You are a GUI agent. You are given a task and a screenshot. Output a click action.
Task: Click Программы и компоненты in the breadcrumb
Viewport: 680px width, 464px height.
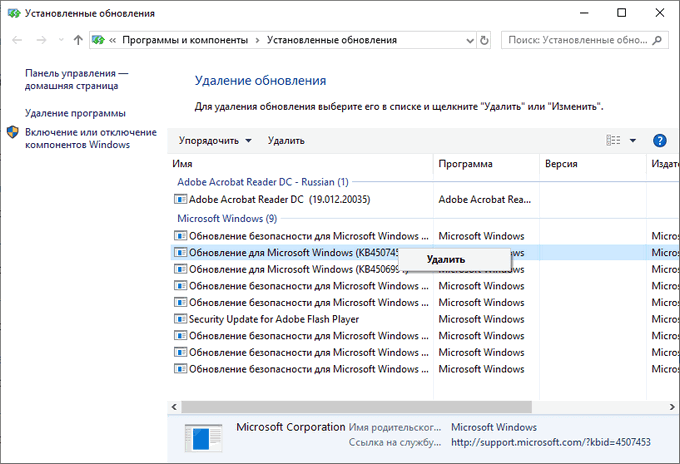185,40
